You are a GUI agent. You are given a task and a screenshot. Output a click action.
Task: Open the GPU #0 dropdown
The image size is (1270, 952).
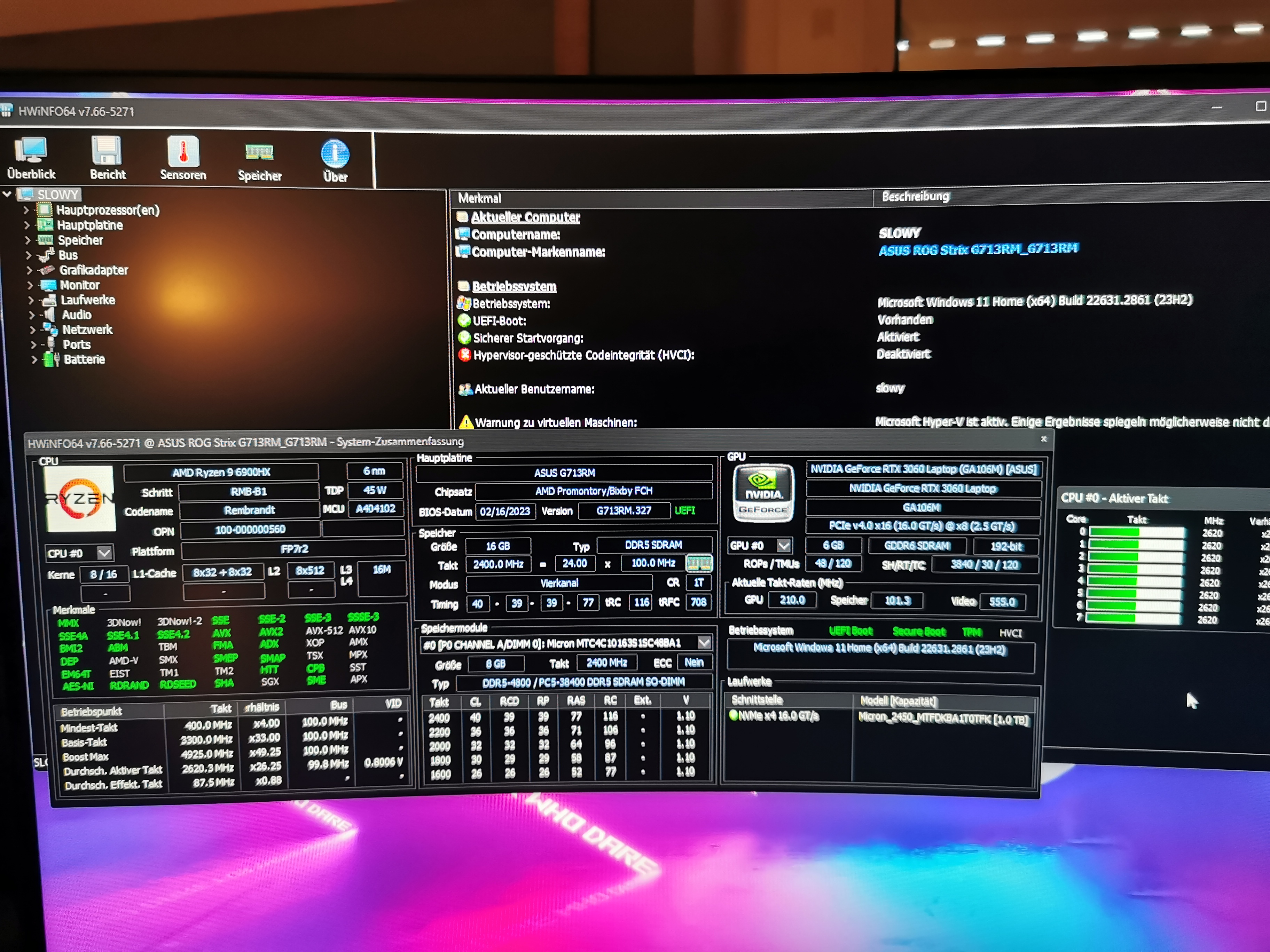point(783,545)
